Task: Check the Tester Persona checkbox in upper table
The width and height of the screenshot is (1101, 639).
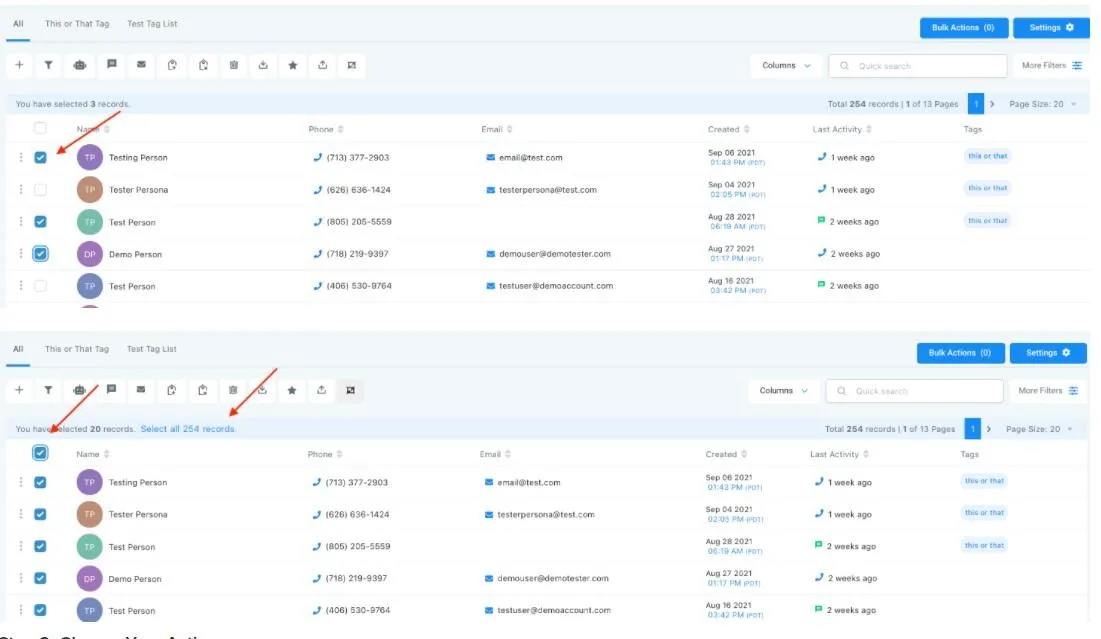Action: [41, 190]
